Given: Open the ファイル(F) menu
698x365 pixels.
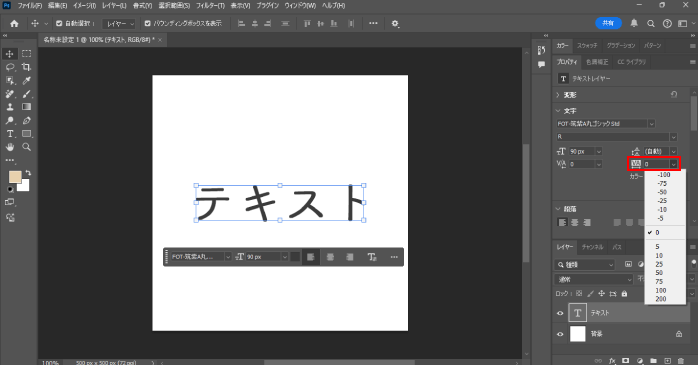Looking at the screenshot, I should pyautogui.click(x=29, y=6).
